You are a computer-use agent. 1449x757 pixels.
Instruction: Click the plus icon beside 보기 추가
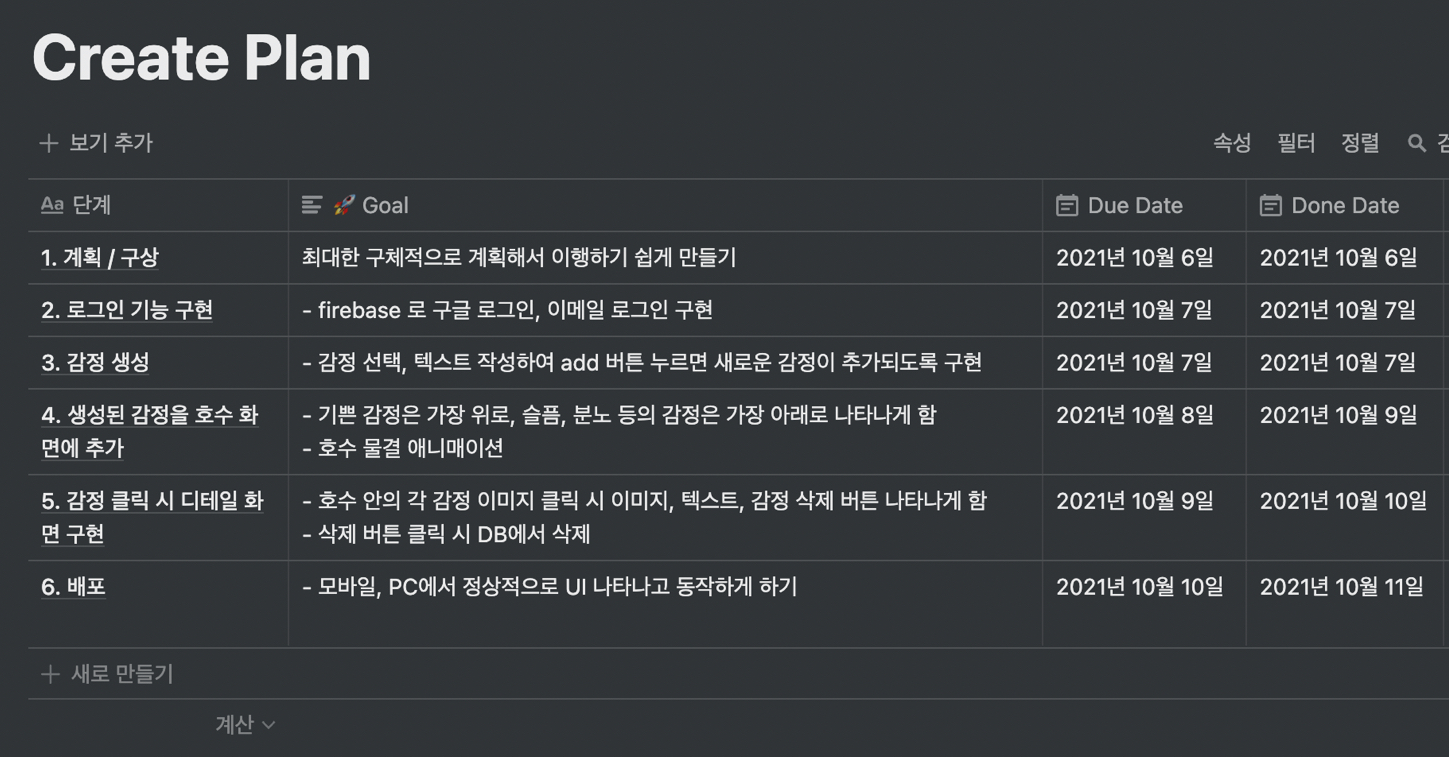click(48, 143)
